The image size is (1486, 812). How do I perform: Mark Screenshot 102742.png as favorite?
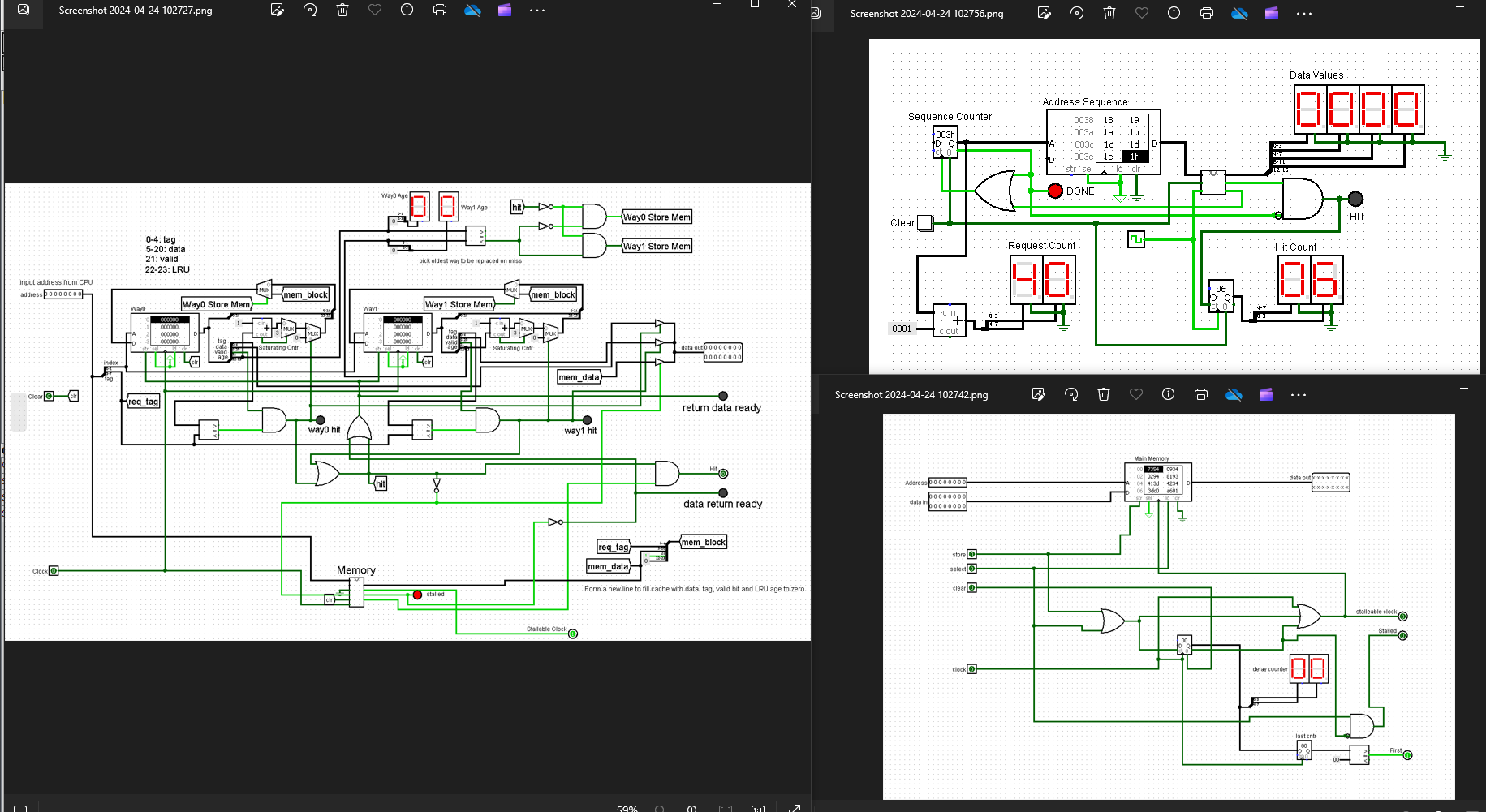coord(1136,395)
